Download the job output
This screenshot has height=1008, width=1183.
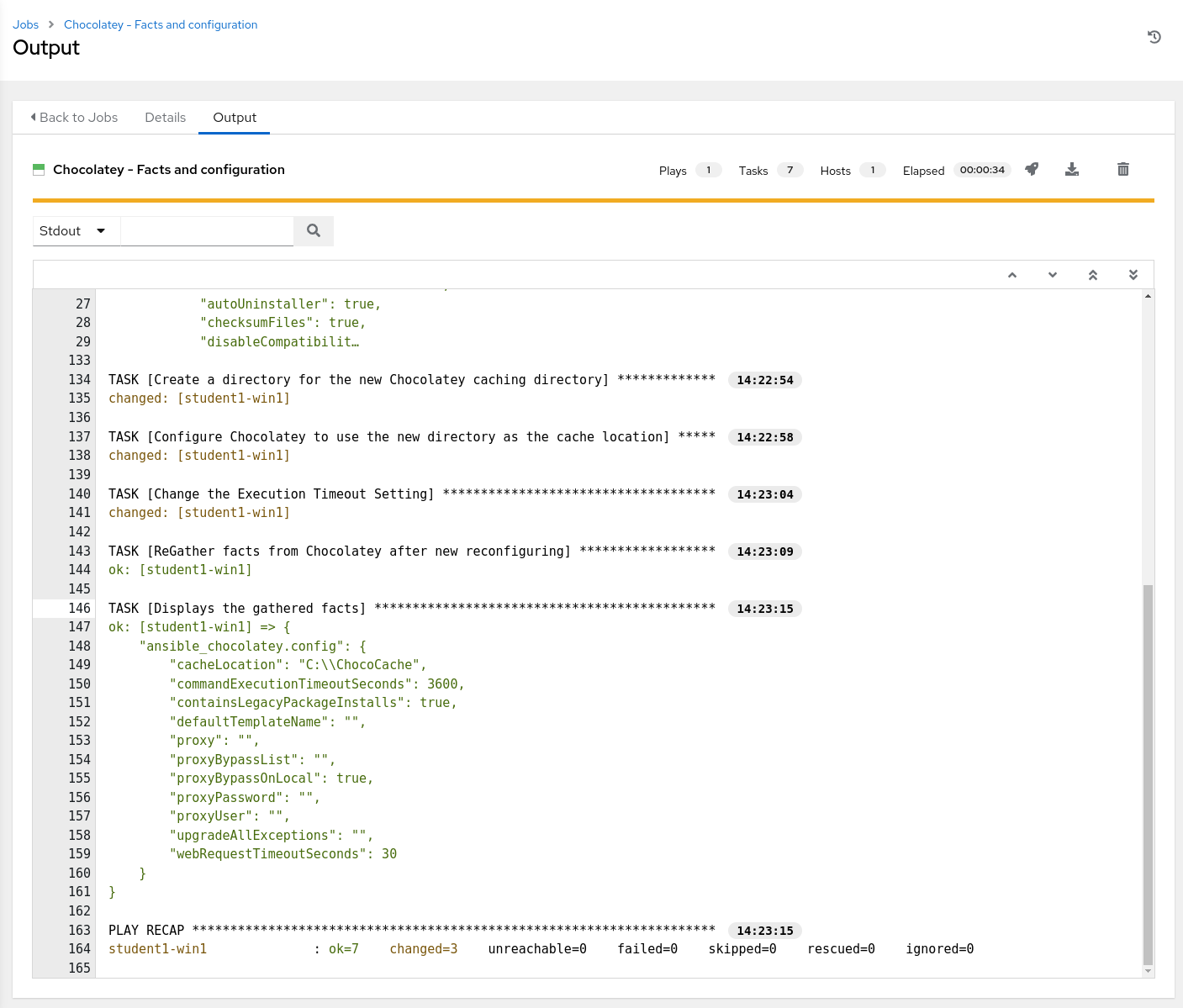1072,169
